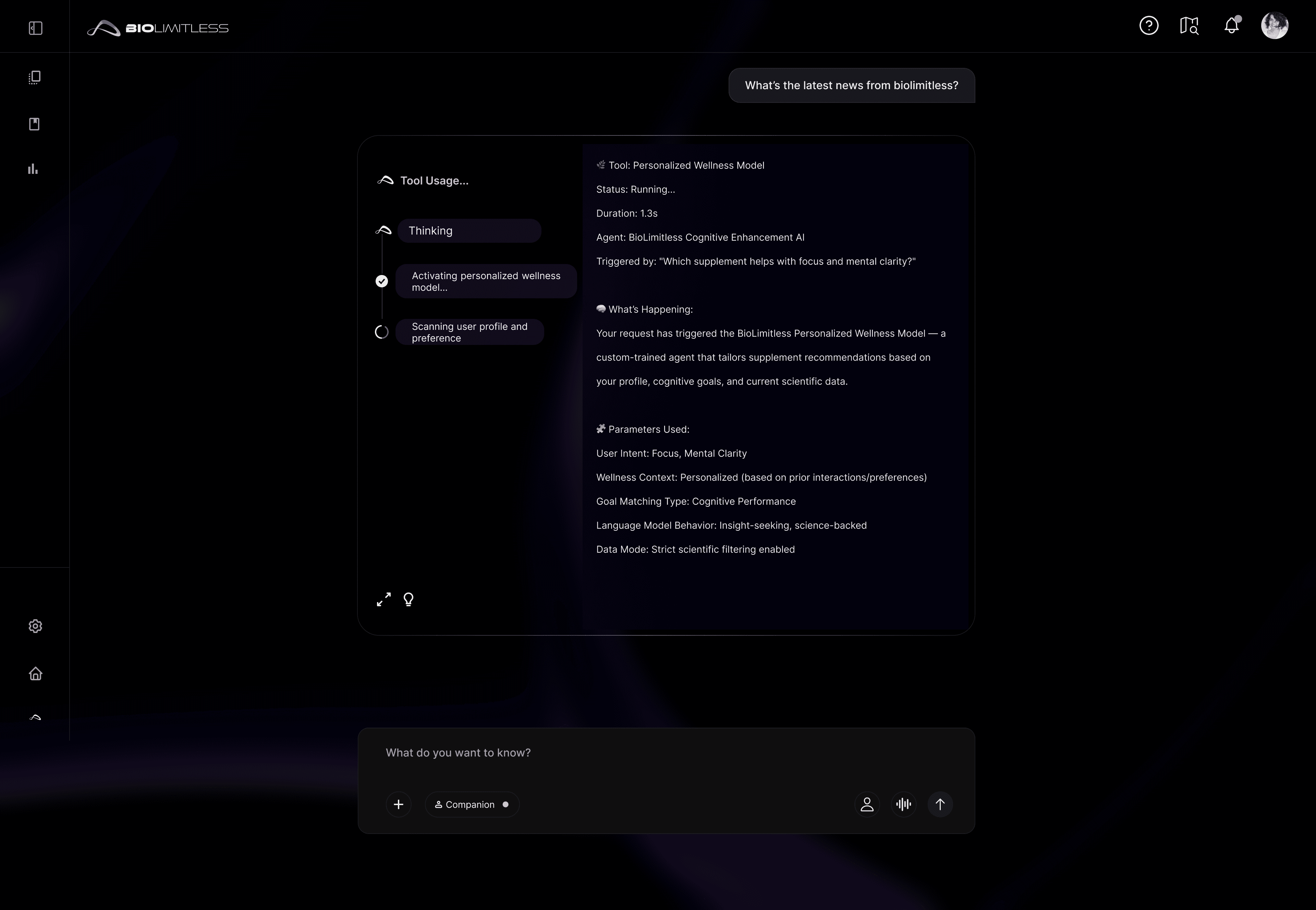The width and height of the screenshot is (1316, 910).
Task: Click the lightbulb insights icon
Action: pos(409,599)
